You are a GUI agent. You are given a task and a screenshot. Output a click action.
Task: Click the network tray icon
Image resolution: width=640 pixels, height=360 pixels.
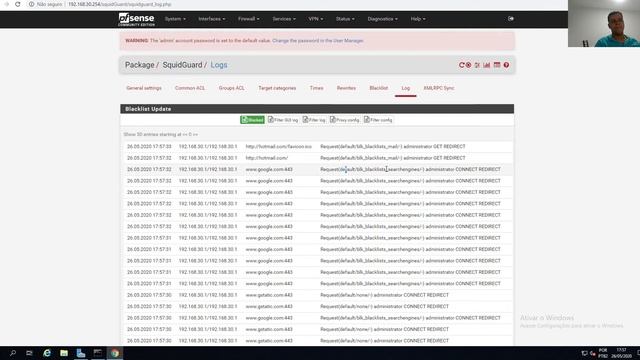(x=584, y=353)
